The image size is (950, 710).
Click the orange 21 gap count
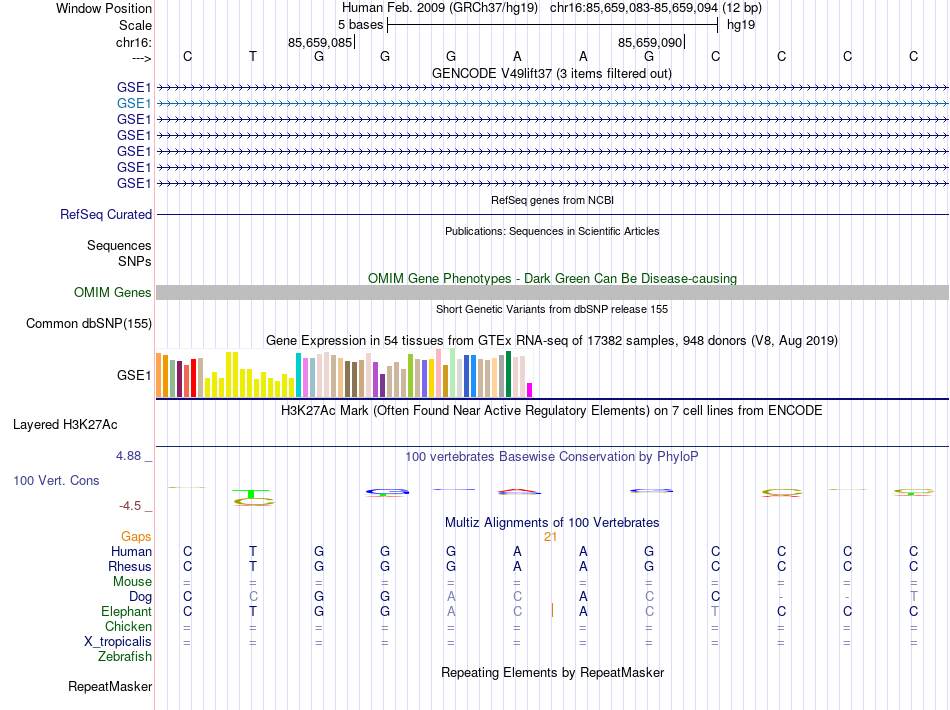click(x=550, y=537)
